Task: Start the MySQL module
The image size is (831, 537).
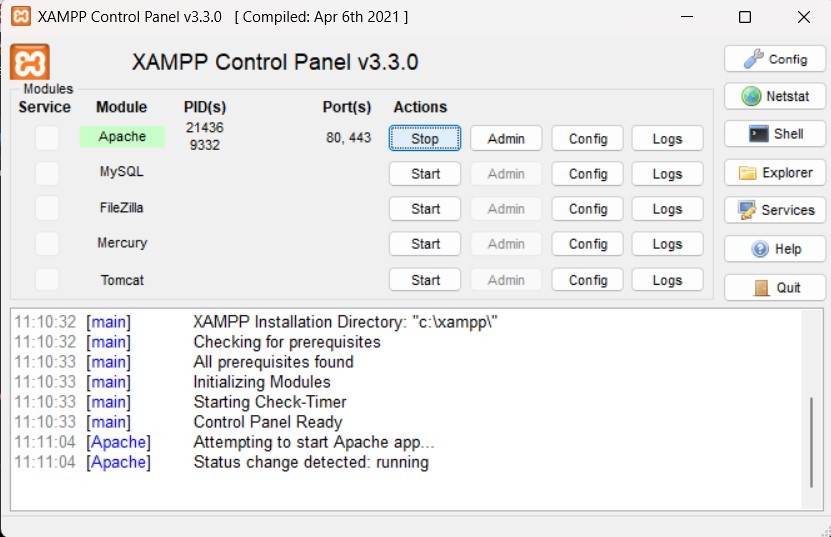Action: coord(425,174)
